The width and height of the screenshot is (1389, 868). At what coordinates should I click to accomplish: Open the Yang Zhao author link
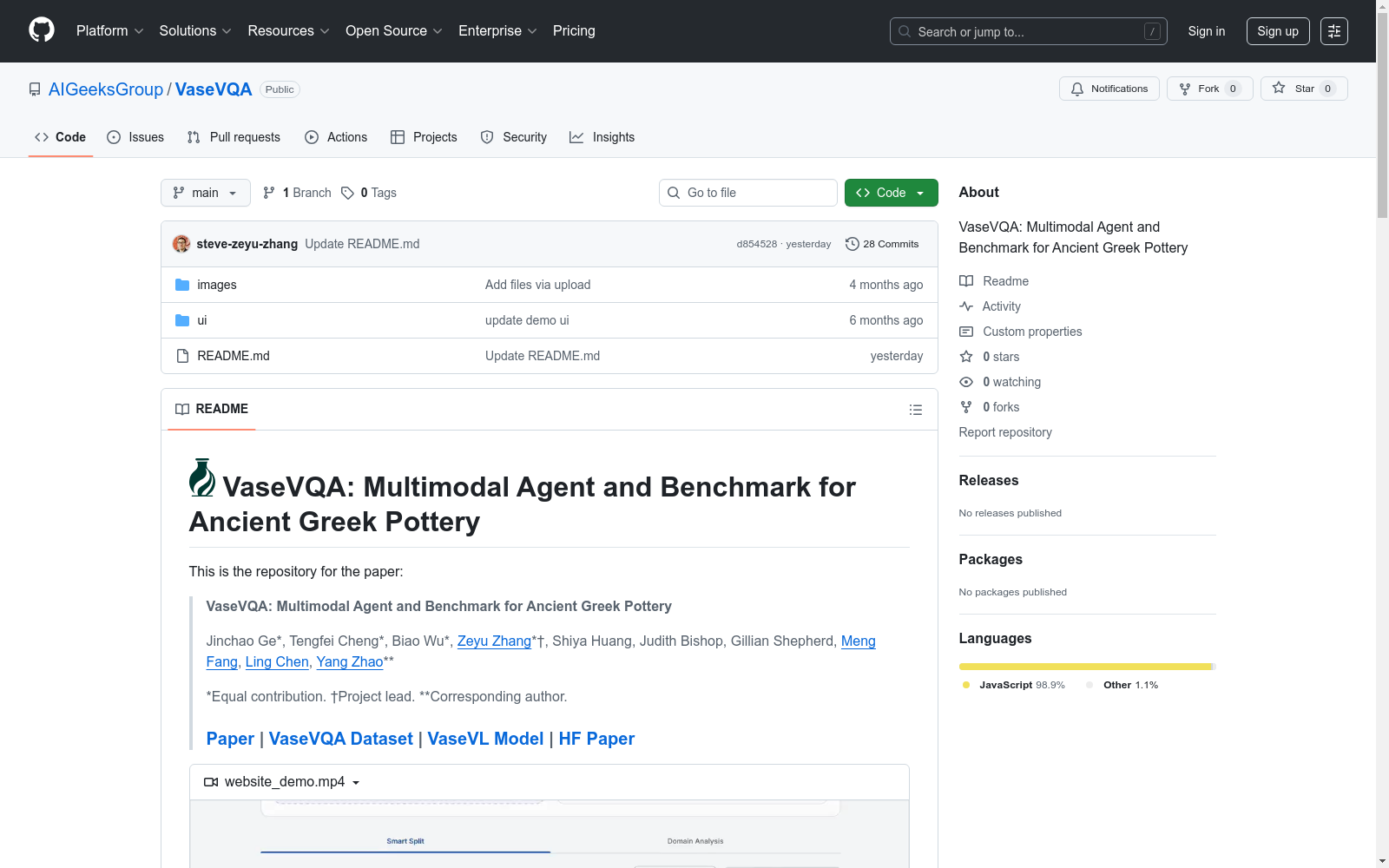pyautogui.click(x=350, y=661)
